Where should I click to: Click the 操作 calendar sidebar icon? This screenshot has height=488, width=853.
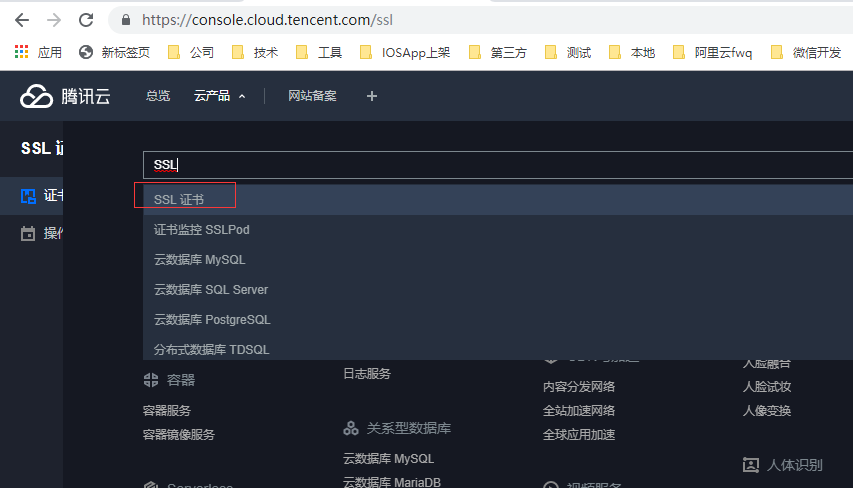pyautogui.click(x=28, y=234)
